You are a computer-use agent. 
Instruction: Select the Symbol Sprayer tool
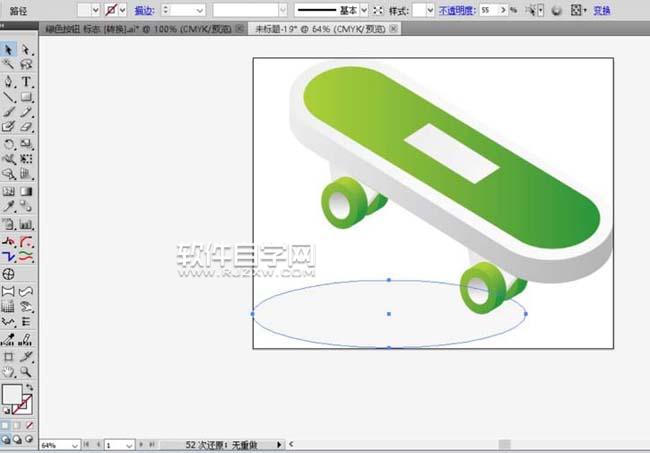(x=8, y=224)
